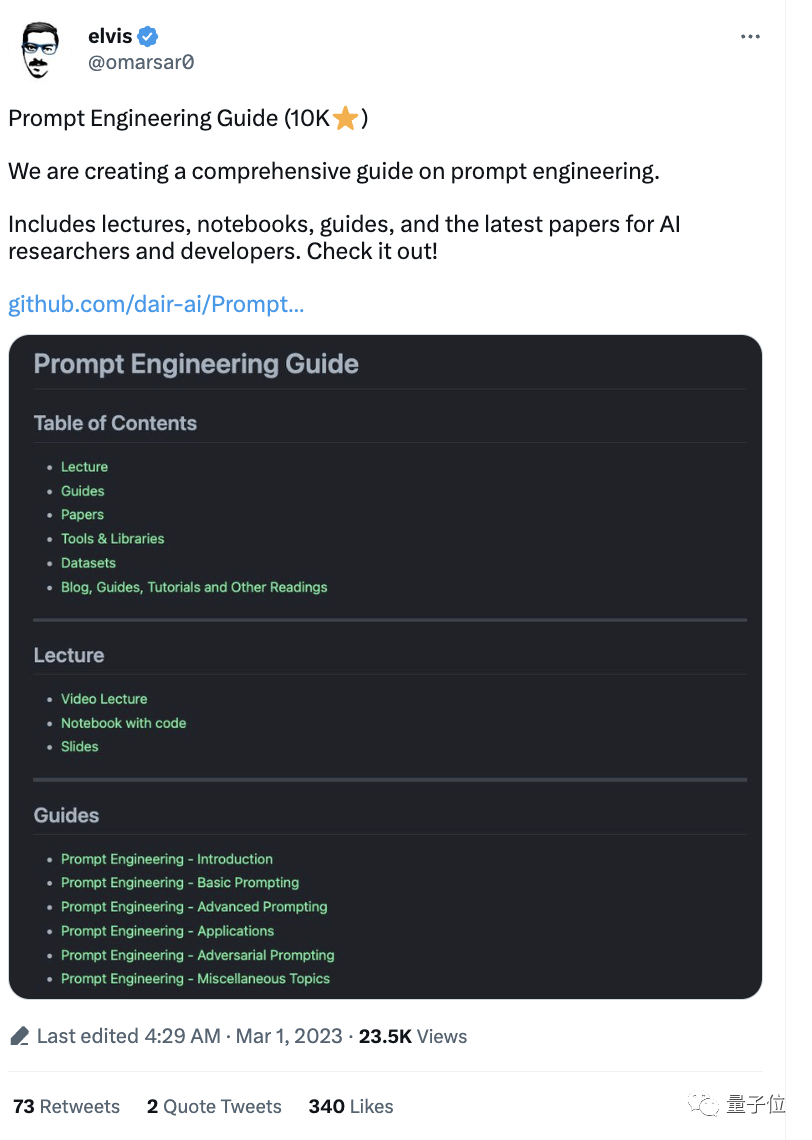Click the WeChat logo watermark icon
Viewport: 812px width, 1140px height.
703,1105
